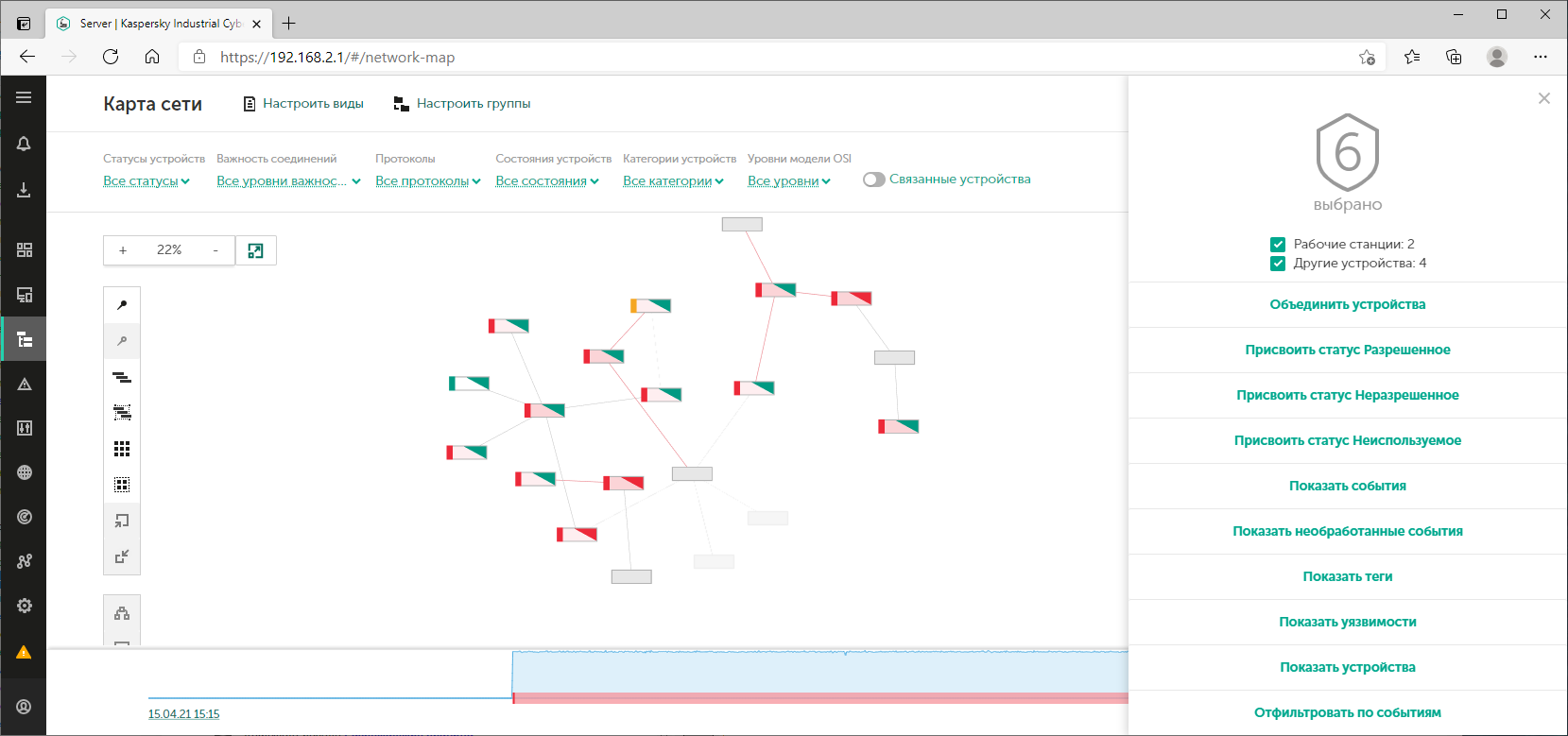Image resolution: width=1568 pixels, height=736 pixels.
Task: Open the browser collections button
Action: (1454, 57)
